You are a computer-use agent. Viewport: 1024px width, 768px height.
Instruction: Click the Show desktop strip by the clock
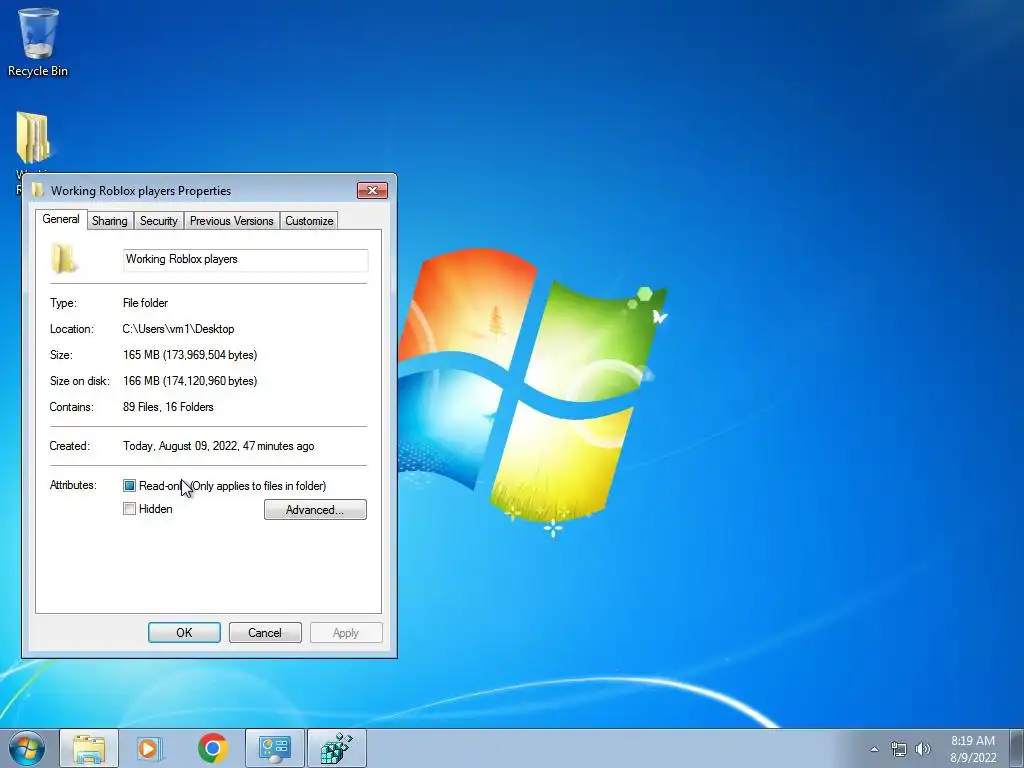point(1017,748)
